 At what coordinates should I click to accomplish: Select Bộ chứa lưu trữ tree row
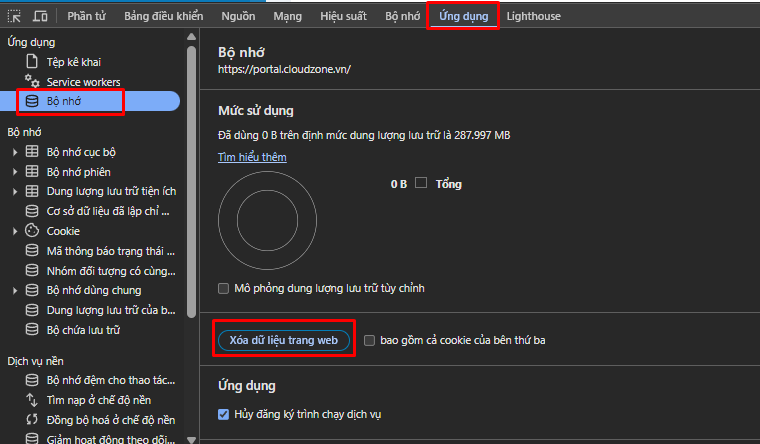pyautogui.click(x=90, y=330)
